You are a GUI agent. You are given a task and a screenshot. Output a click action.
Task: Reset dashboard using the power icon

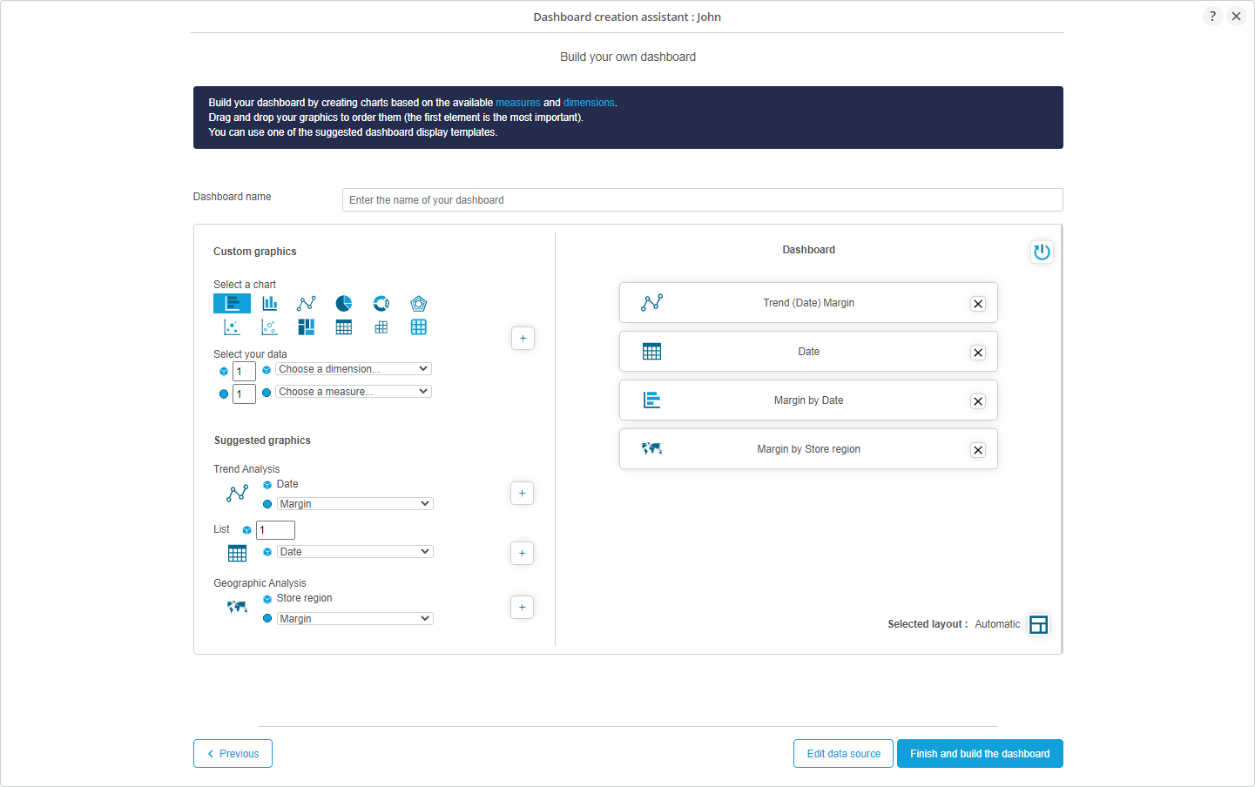click(x=1042, y=252)
